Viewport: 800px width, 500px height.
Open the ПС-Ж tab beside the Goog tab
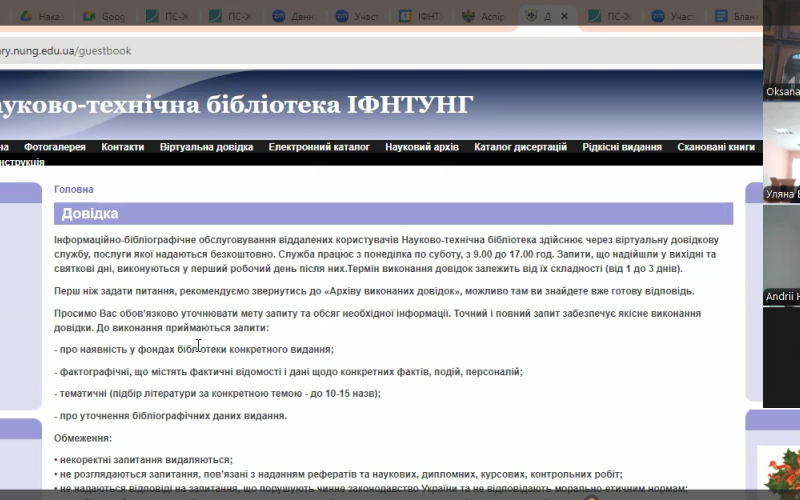(x=168, y=16)
